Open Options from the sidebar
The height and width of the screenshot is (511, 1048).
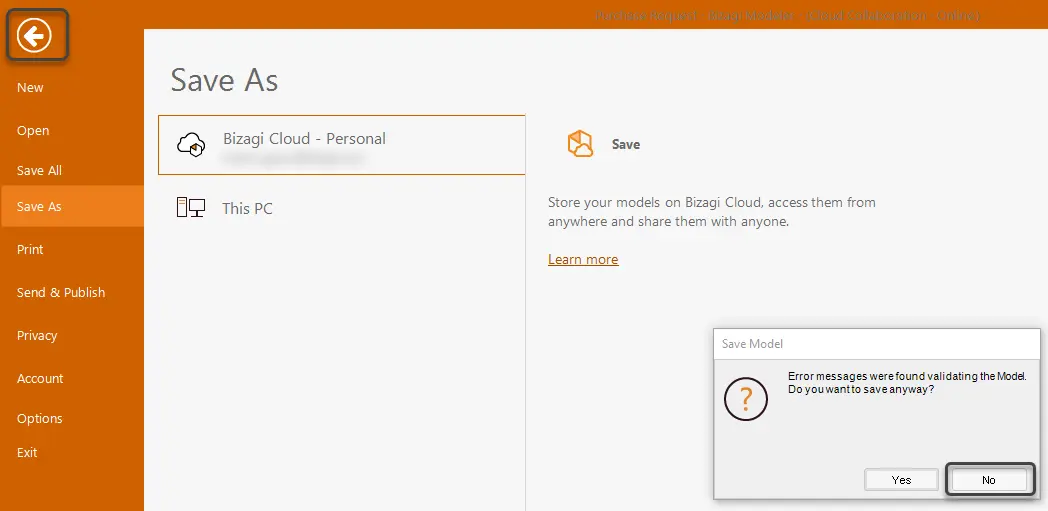(39, 418)
